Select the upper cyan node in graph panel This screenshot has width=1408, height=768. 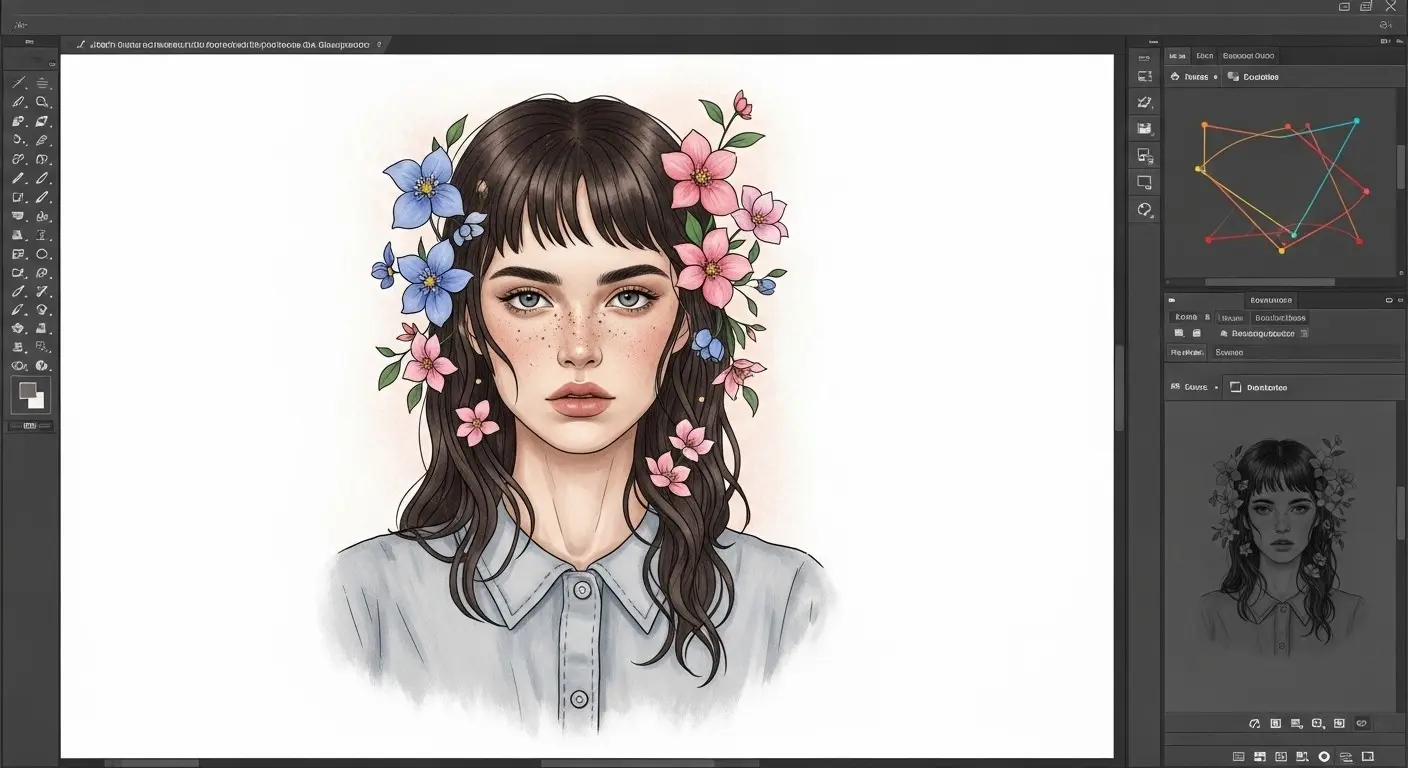click(1357, 121)
